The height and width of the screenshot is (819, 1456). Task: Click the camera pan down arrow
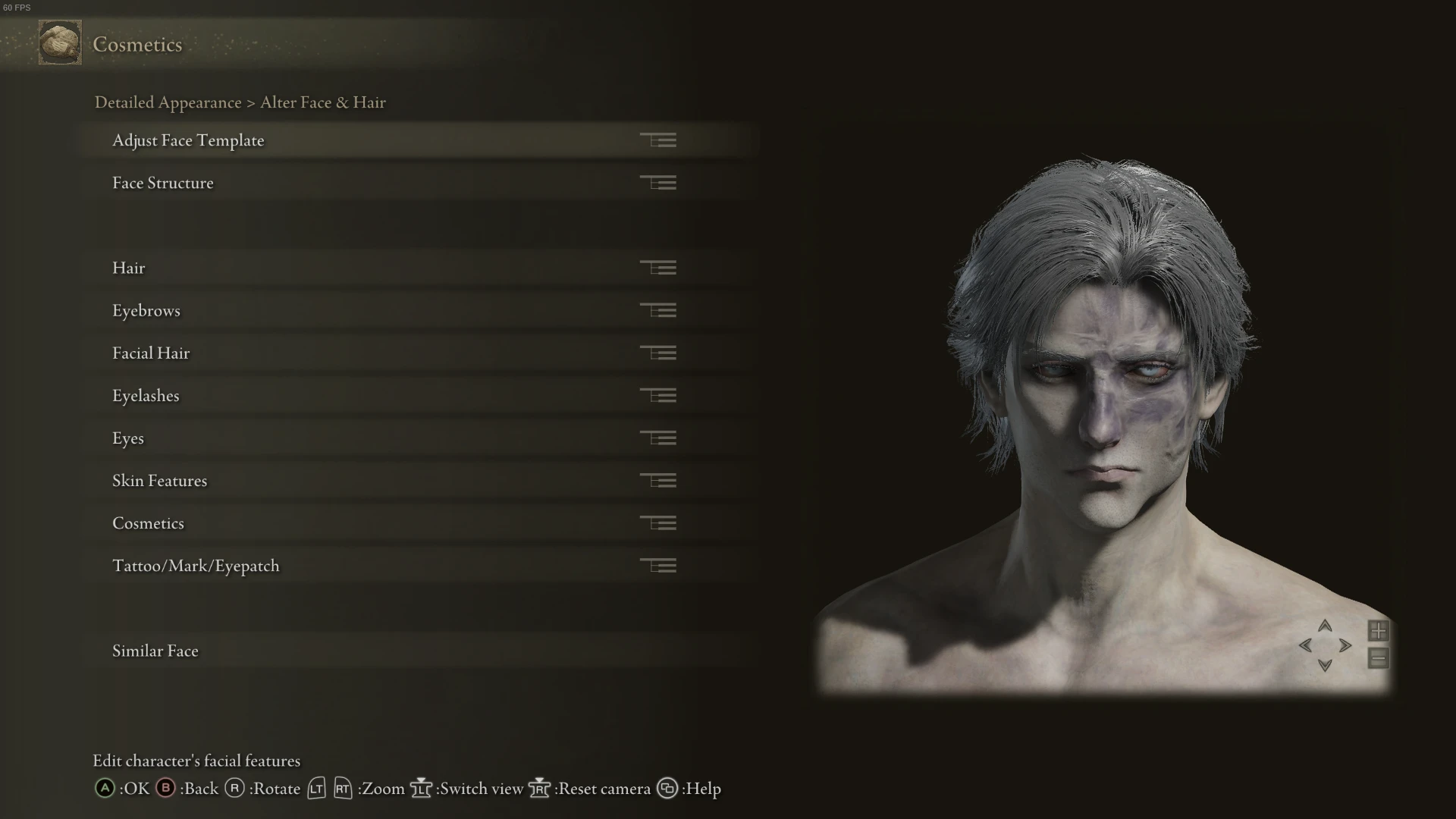click(x=1325, y=665)
